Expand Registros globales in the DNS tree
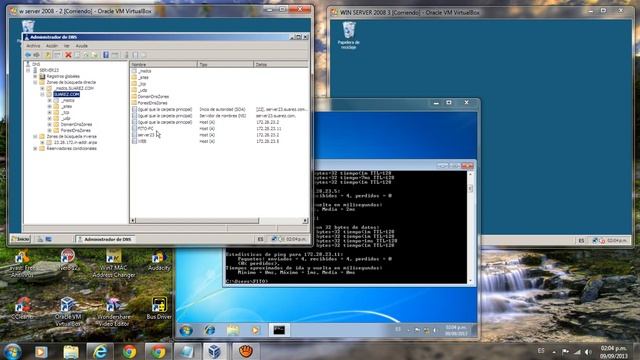Viewport: 640px width, 360px height. 35,76
